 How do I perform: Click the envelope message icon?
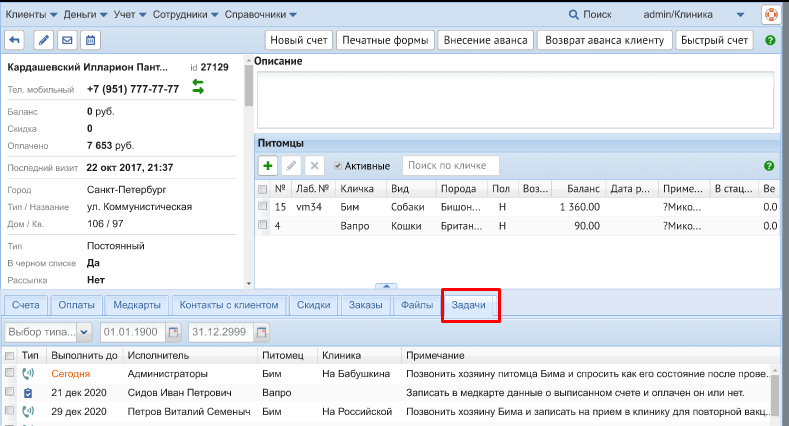[x=67, y=41]
